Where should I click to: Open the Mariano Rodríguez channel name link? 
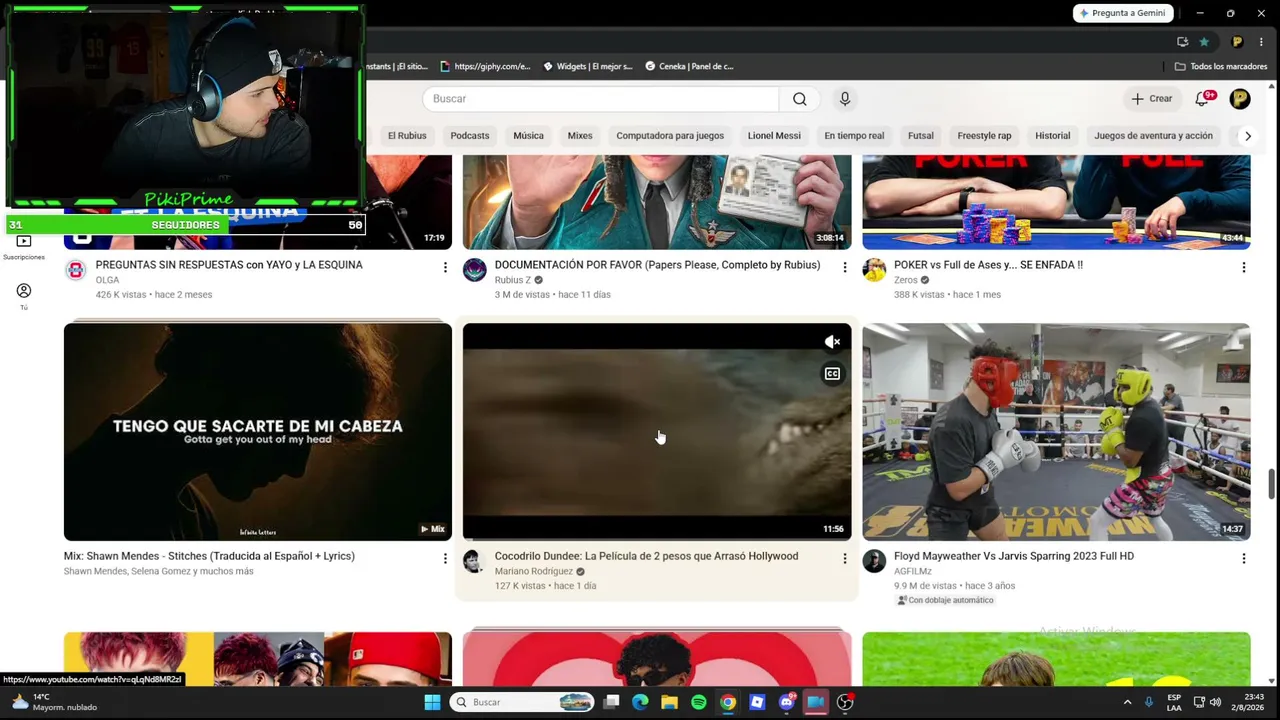click(534, 571)
